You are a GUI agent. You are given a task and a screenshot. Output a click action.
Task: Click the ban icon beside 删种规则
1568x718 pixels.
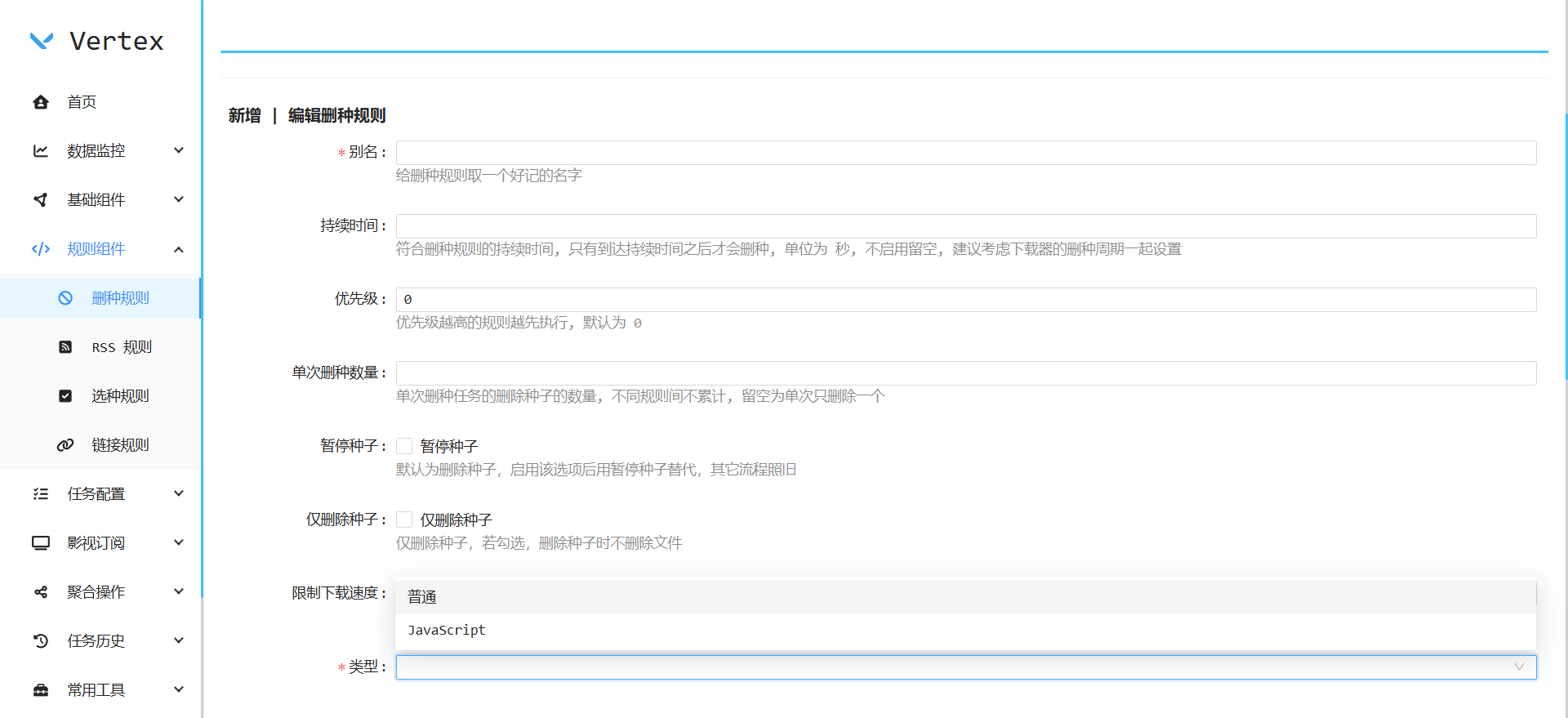pyautogui.click(x=65, y=298)
